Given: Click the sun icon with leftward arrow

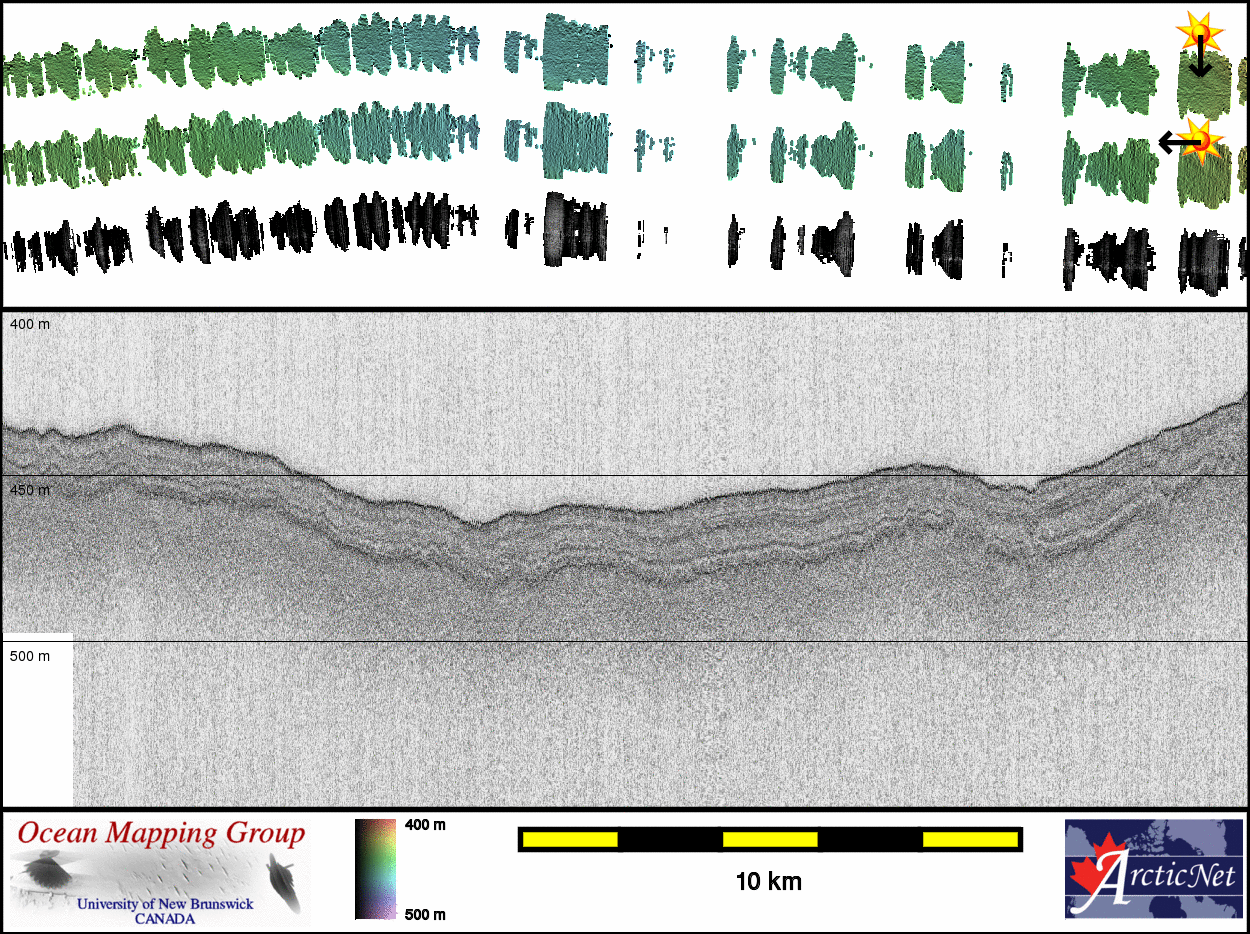Looking at the screenshot, I should click(1201, 138).
